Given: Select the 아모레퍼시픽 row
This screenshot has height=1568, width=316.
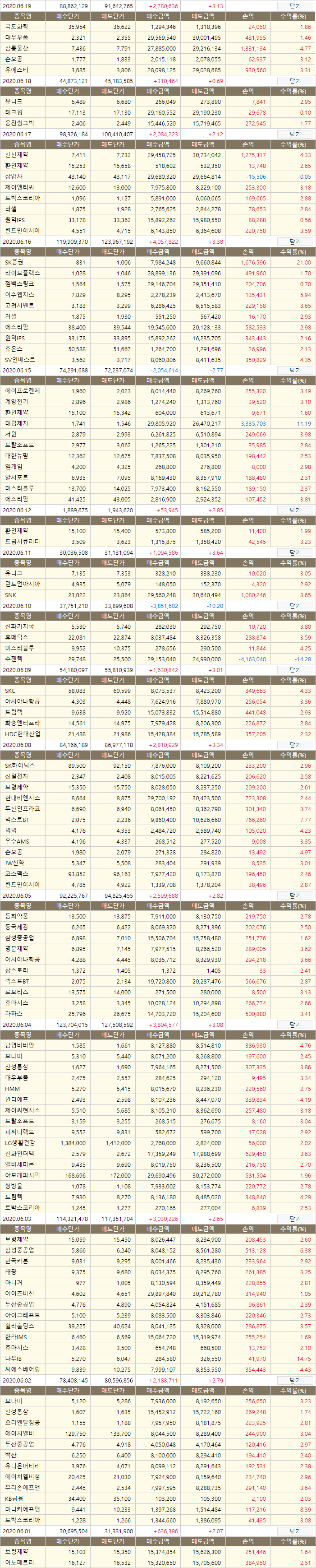Looking at the screenshot, I should pyautogui.click(x=158, y=1175).
